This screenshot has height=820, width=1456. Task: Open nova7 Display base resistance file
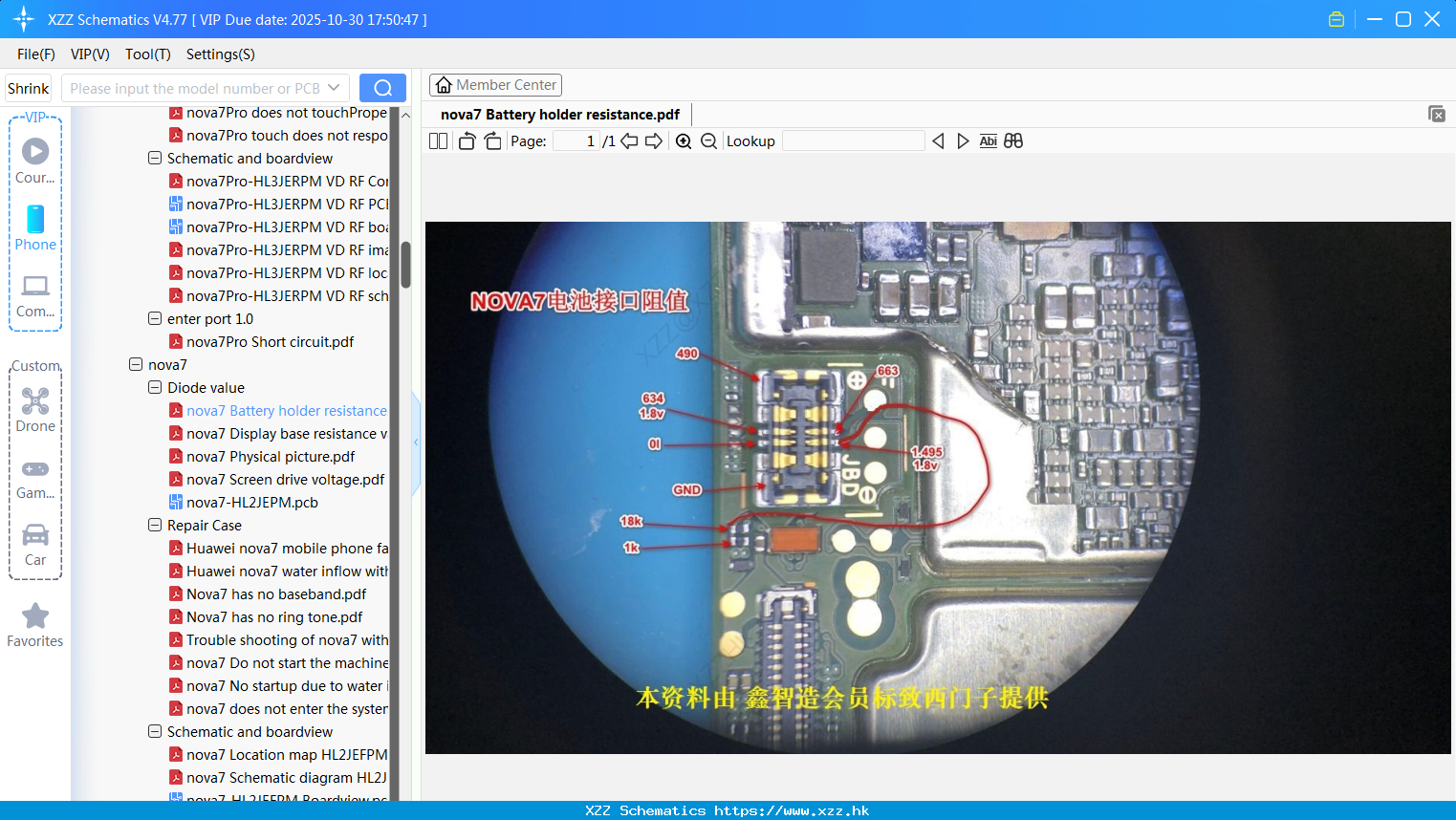[x=287, y=433]
